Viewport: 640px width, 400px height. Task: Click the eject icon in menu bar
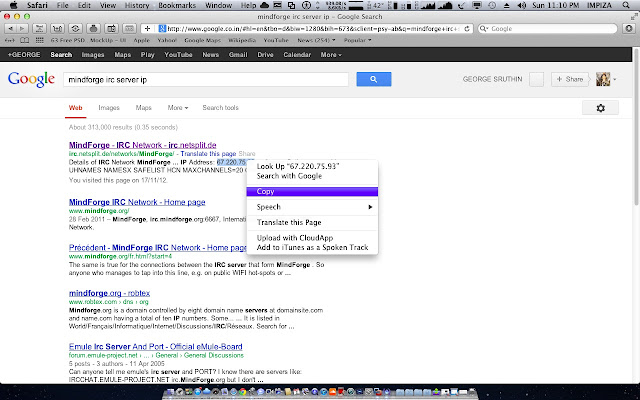507,5
